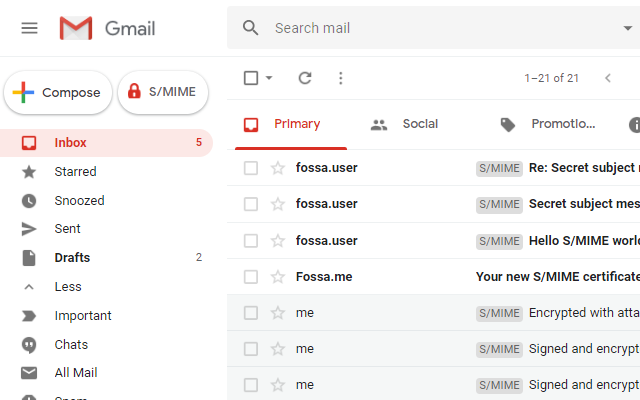
Task: Click the Important label icon
Action: point(29,316)
